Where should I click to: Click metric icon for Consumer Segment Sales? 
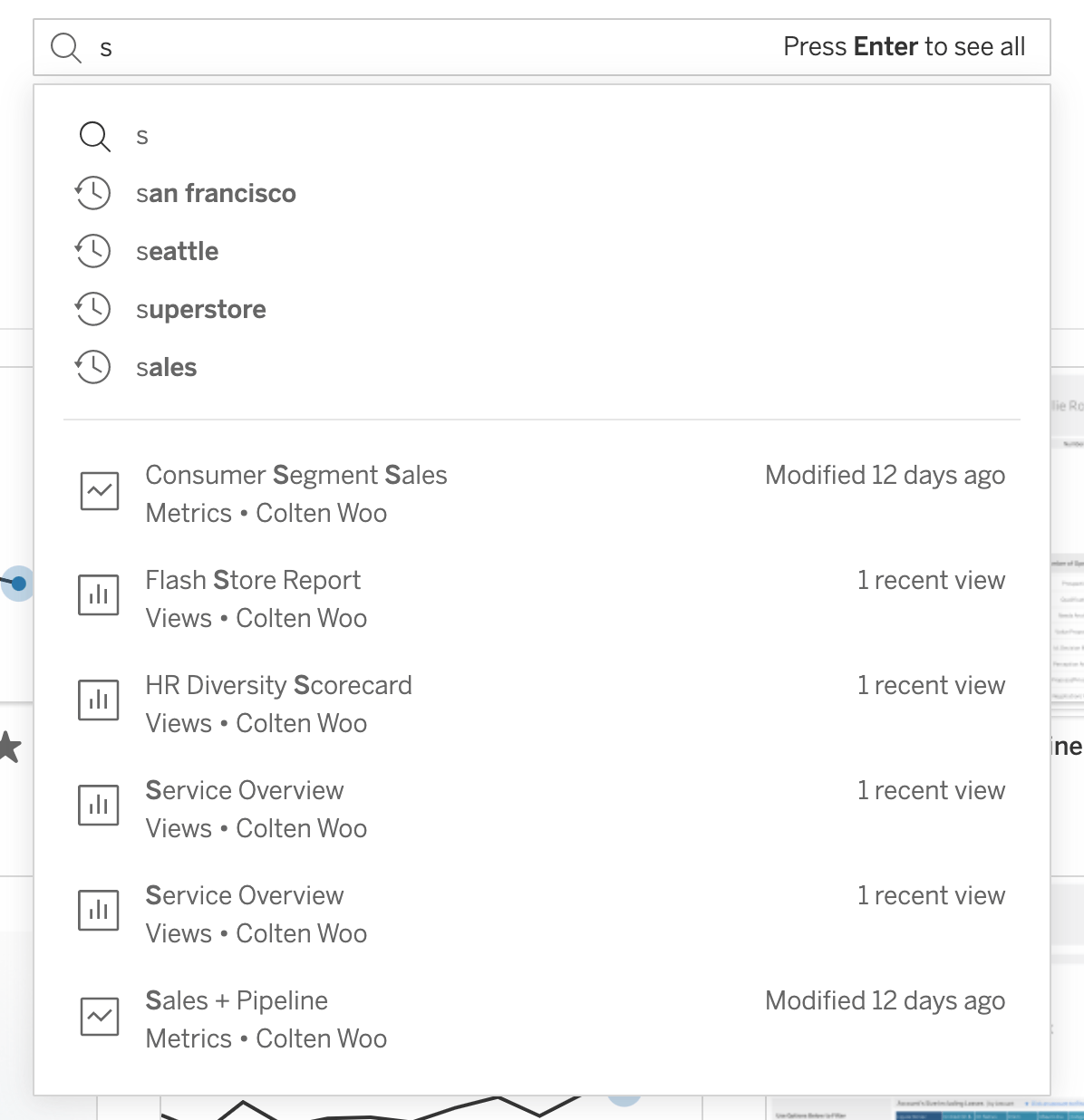pos(99,491)
